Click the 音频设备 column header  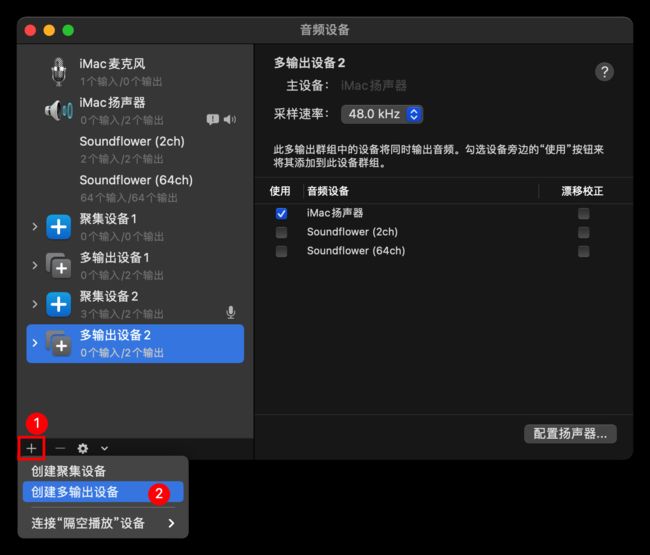tap(328, 191)
